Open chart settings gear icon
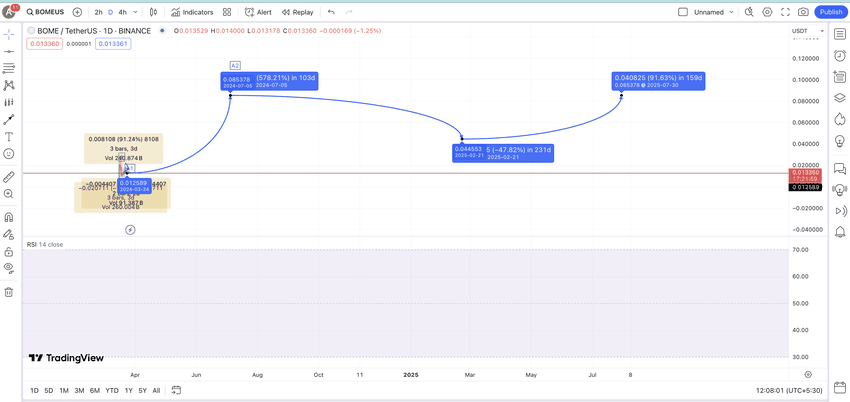 (768, 12)
